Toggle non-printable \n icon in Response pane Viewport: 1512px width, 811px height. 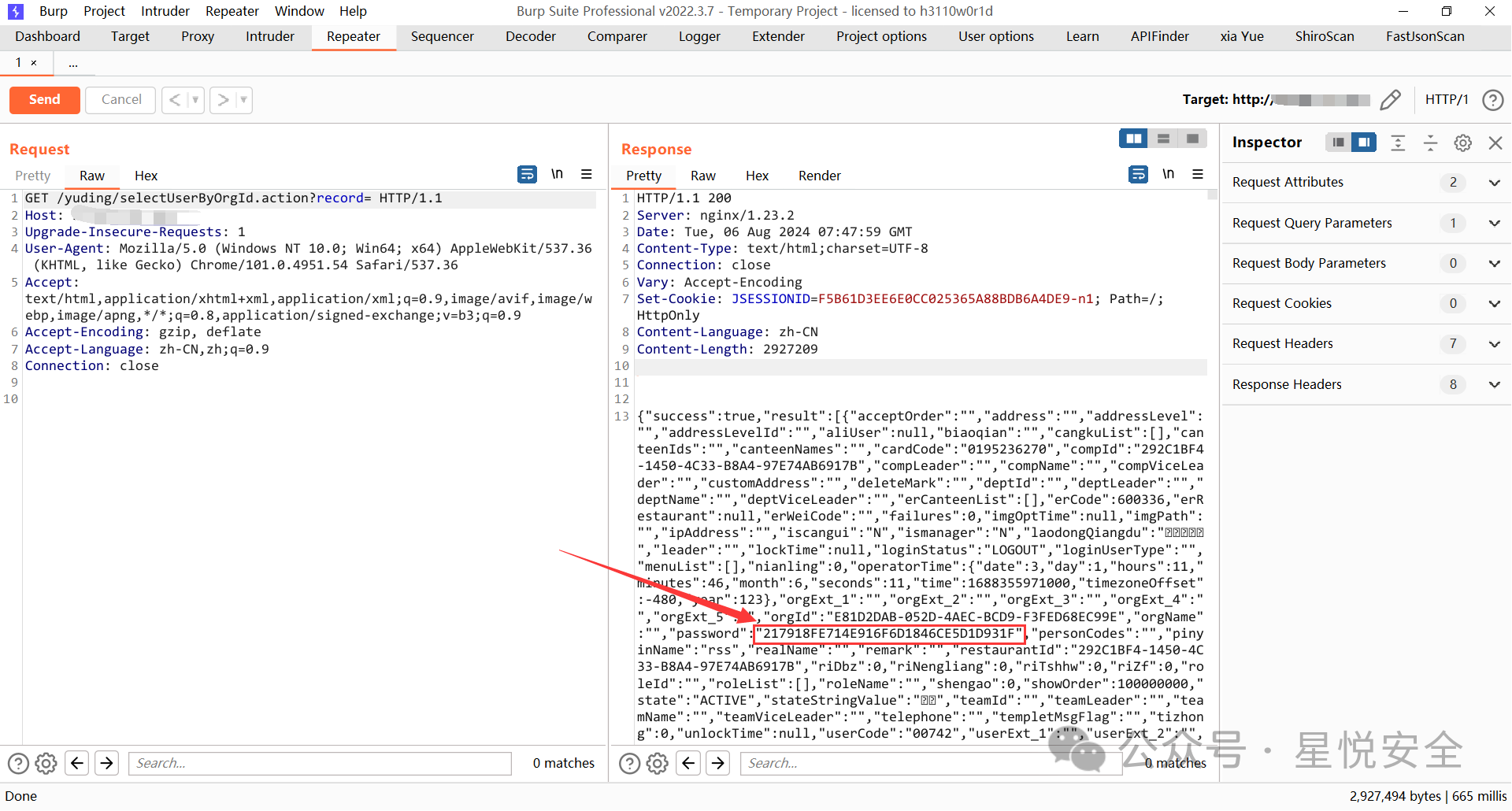pyautogui.click(x=1168, y=174)
